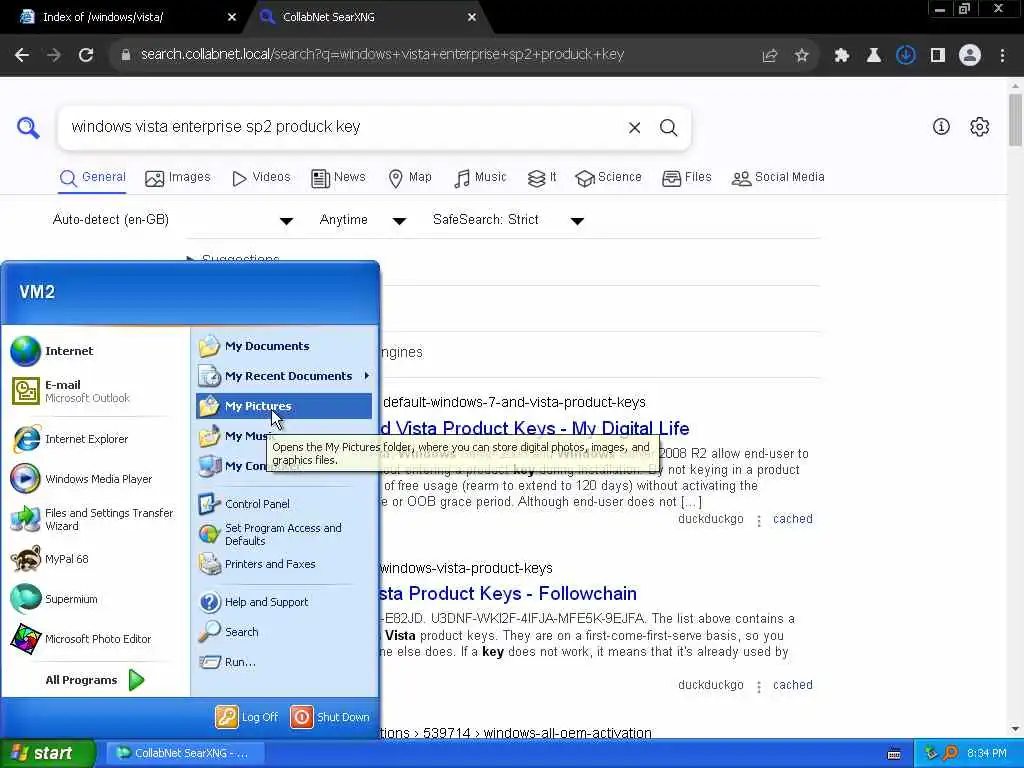Switch to Science search tab

[x=608, y=178]
